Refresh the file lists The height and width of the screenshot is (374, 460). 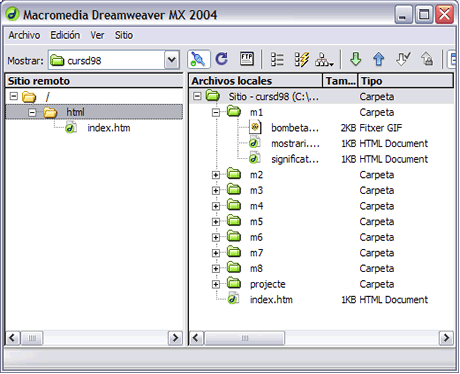click(x=222, y=59)
